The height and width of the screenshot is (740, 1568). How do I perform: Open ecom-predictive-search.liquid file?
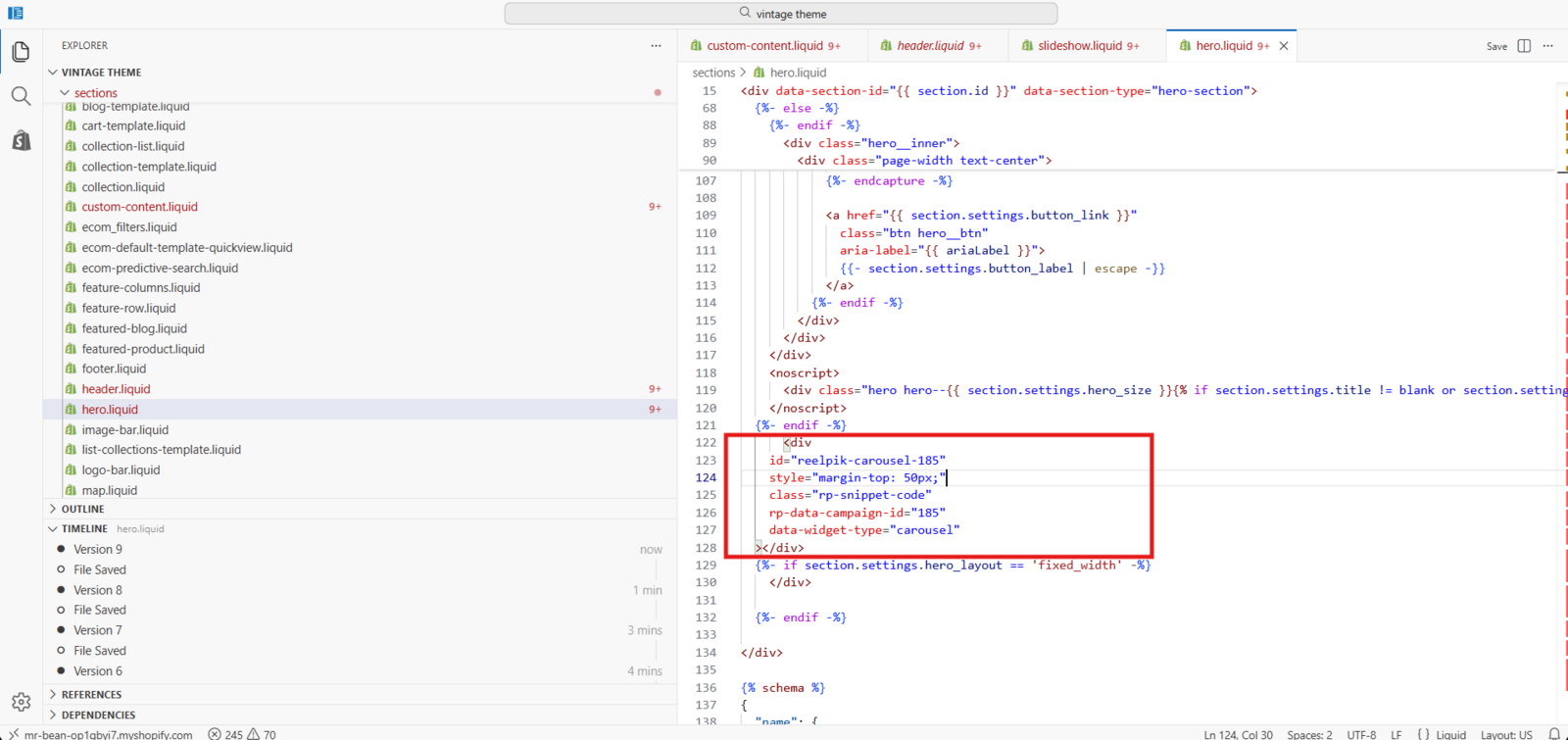click(x=160, y=268)
